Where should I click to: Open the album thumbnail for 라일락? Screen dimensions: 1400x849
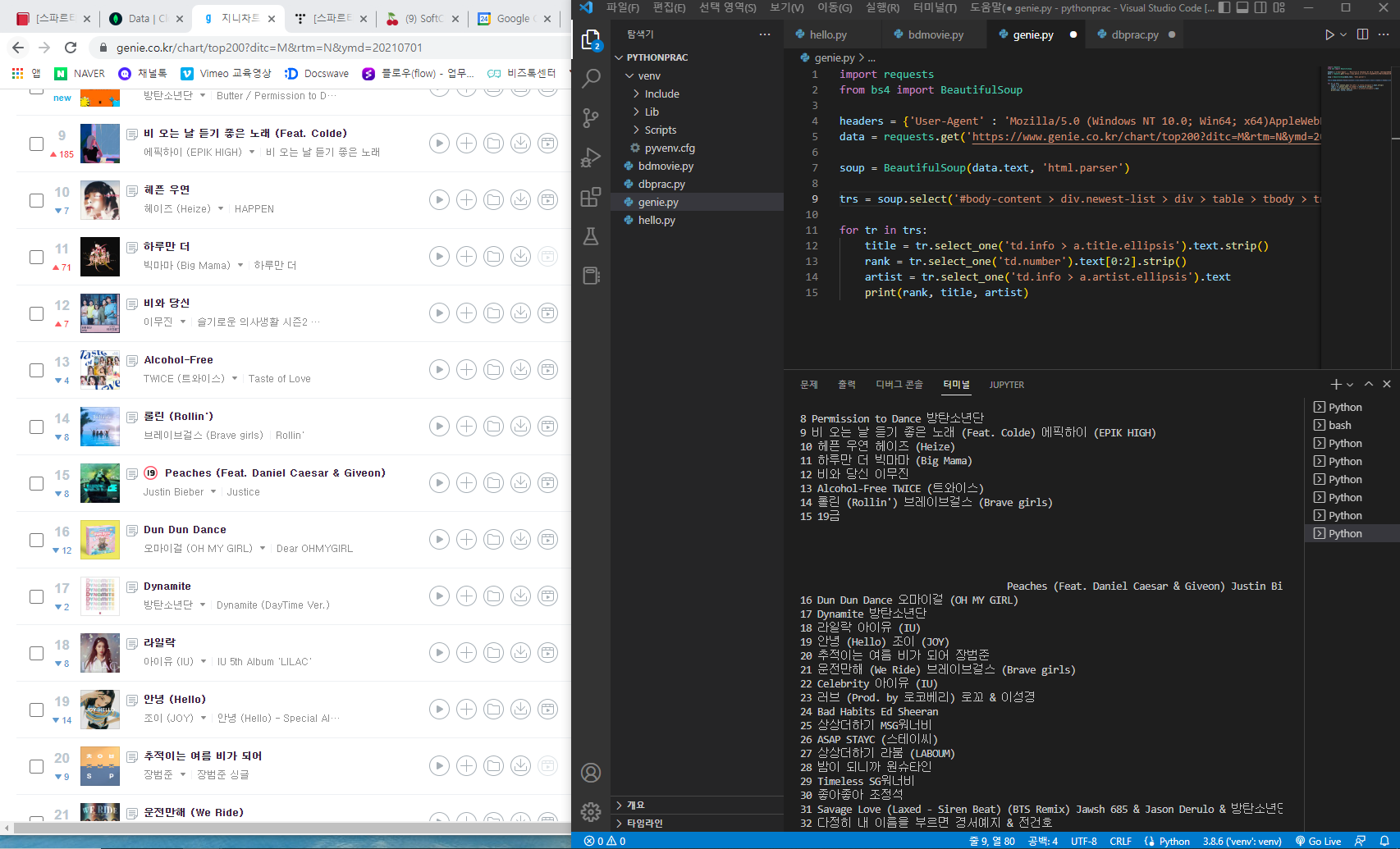(100, 653)
